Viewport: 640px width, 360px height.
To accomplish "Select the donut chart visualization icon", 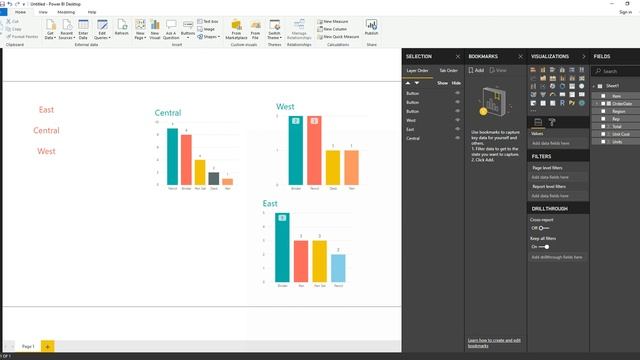I will point(562,86).
